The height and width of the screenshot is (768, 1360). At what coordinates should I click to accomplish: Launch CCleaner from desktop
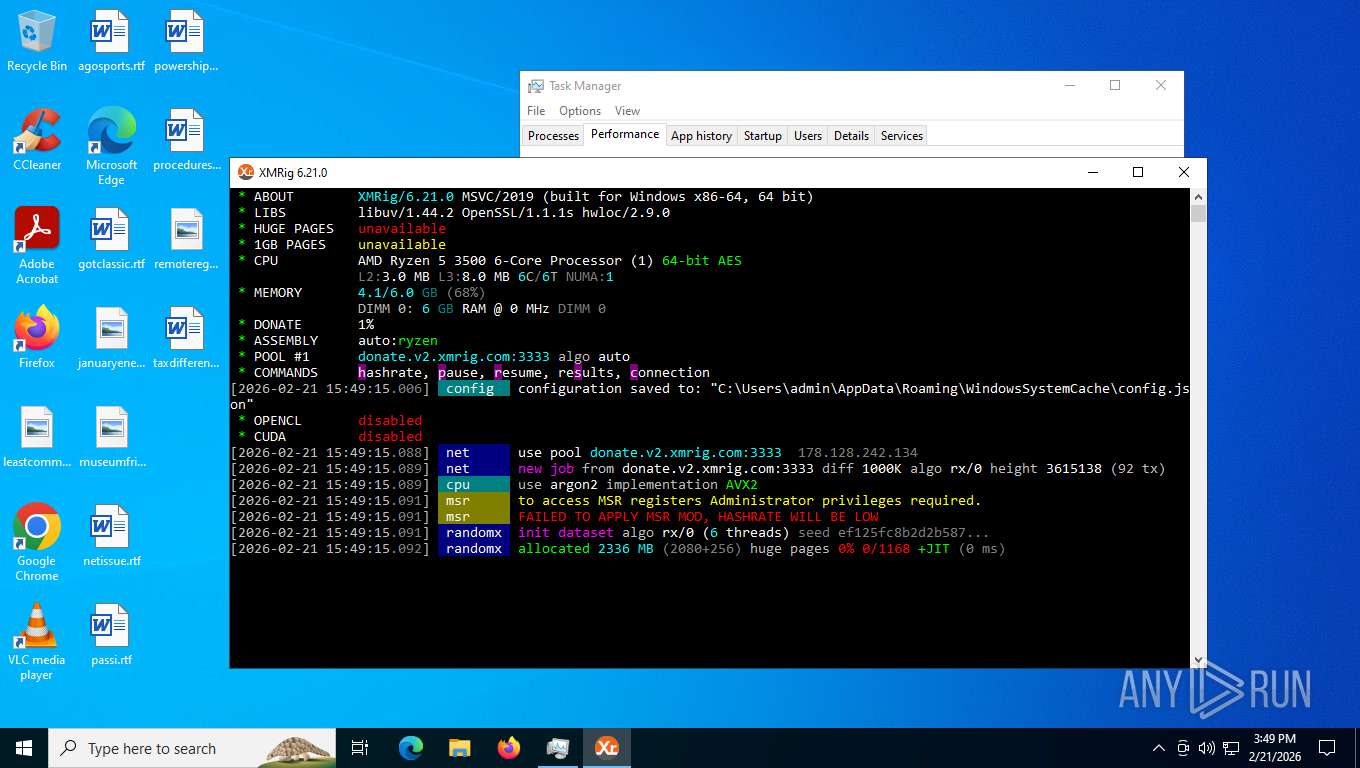37,140
